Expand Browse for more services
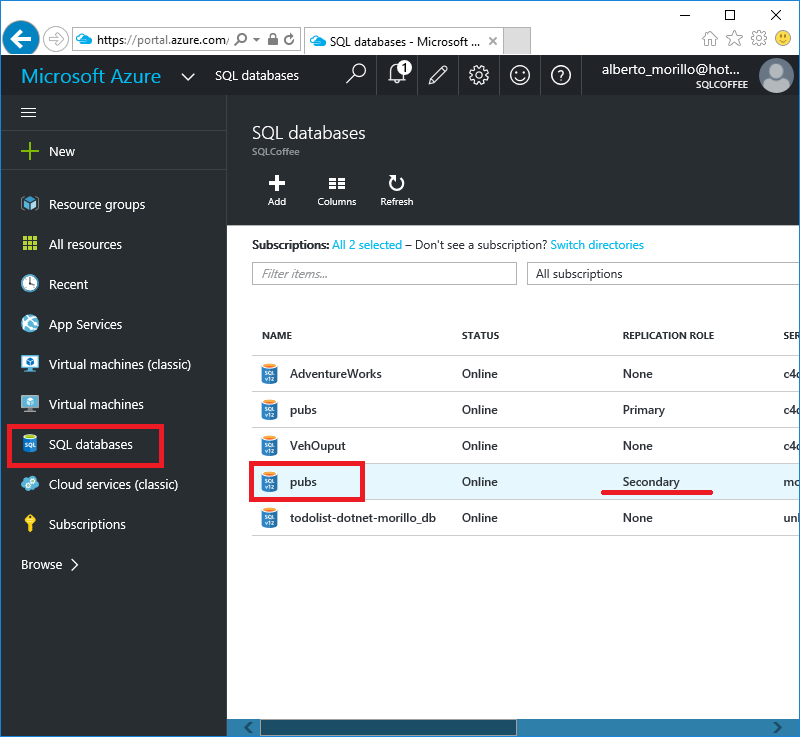The height and width of the screenshot is (737, 800). pos(50,565)
